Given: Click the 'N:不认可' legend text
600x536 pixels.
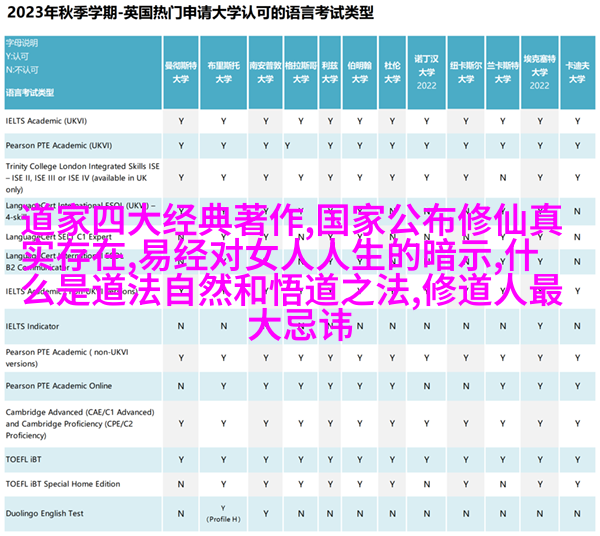Looking at the screenshot, I should point(22,70).
